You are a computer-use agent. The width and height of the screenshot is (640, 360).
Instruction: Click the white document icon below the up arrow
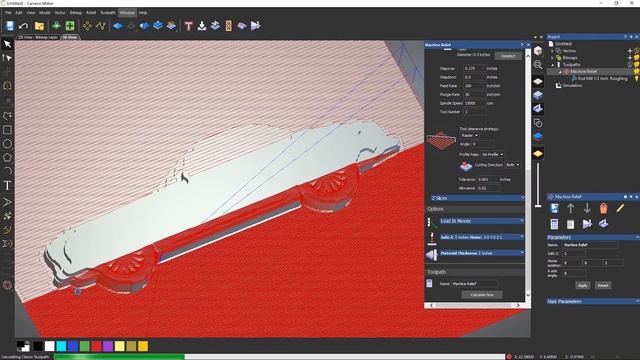pos(571,224)
